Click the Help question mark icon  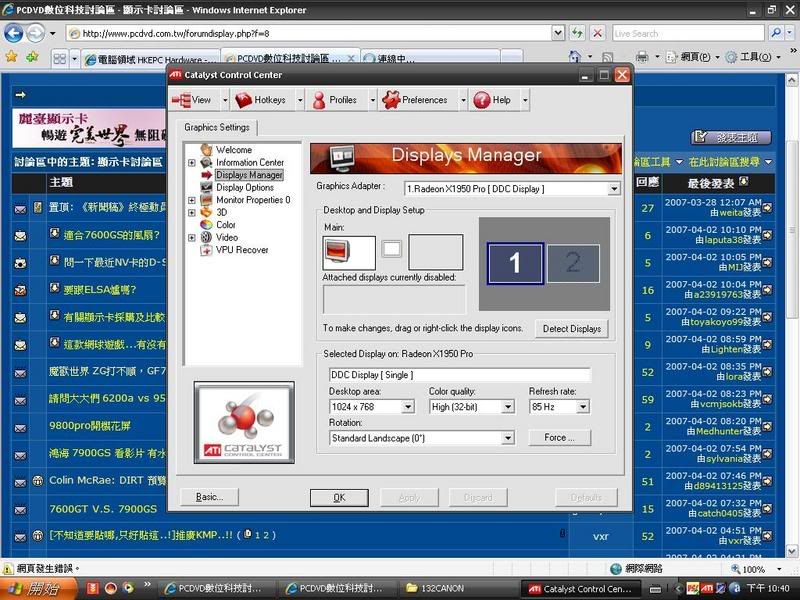(481, 100)
